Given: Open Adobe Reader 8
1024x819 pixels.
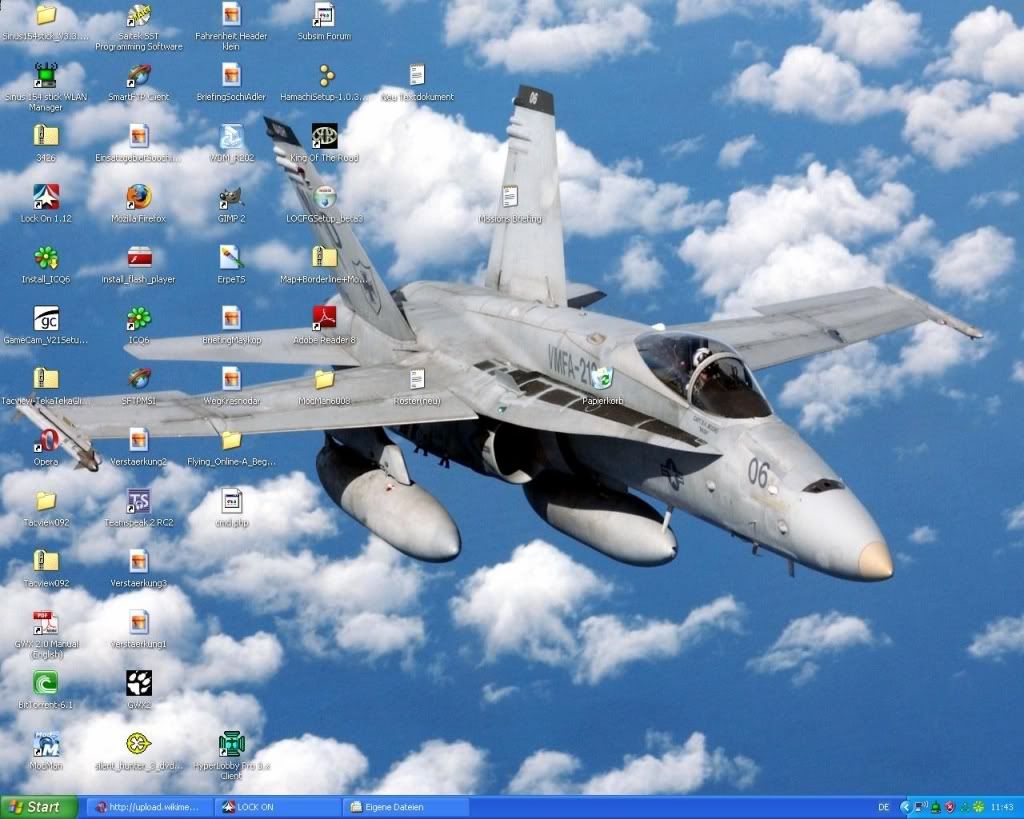Looking at the screenshot, I should [324, 319].
